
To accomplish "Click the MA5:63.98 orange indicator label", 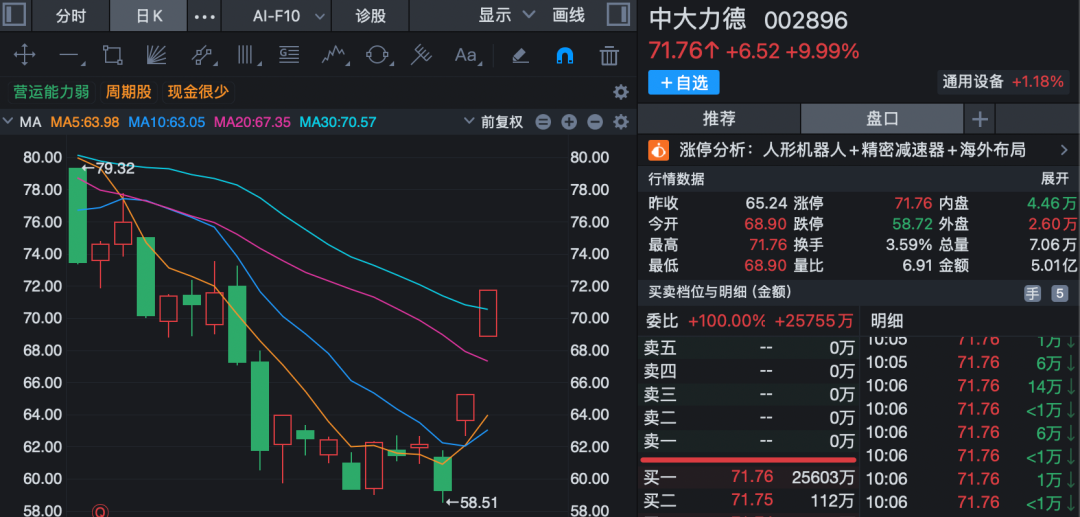I will pos(85,123).
